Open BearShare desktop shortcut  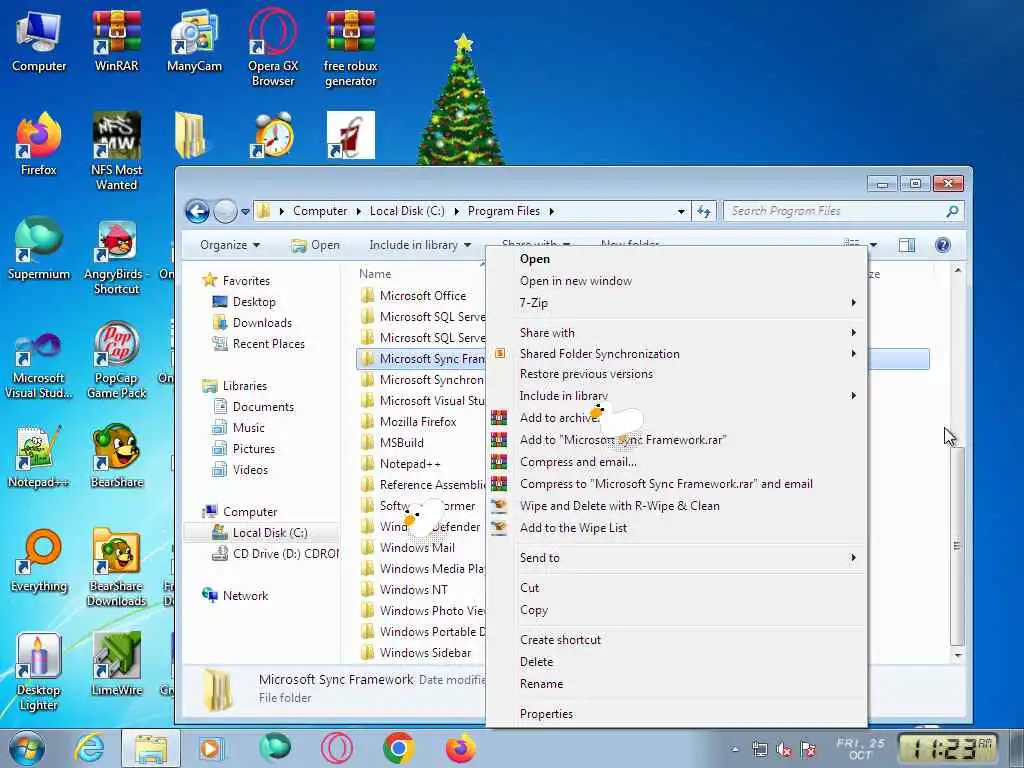(x=116, y=455)
